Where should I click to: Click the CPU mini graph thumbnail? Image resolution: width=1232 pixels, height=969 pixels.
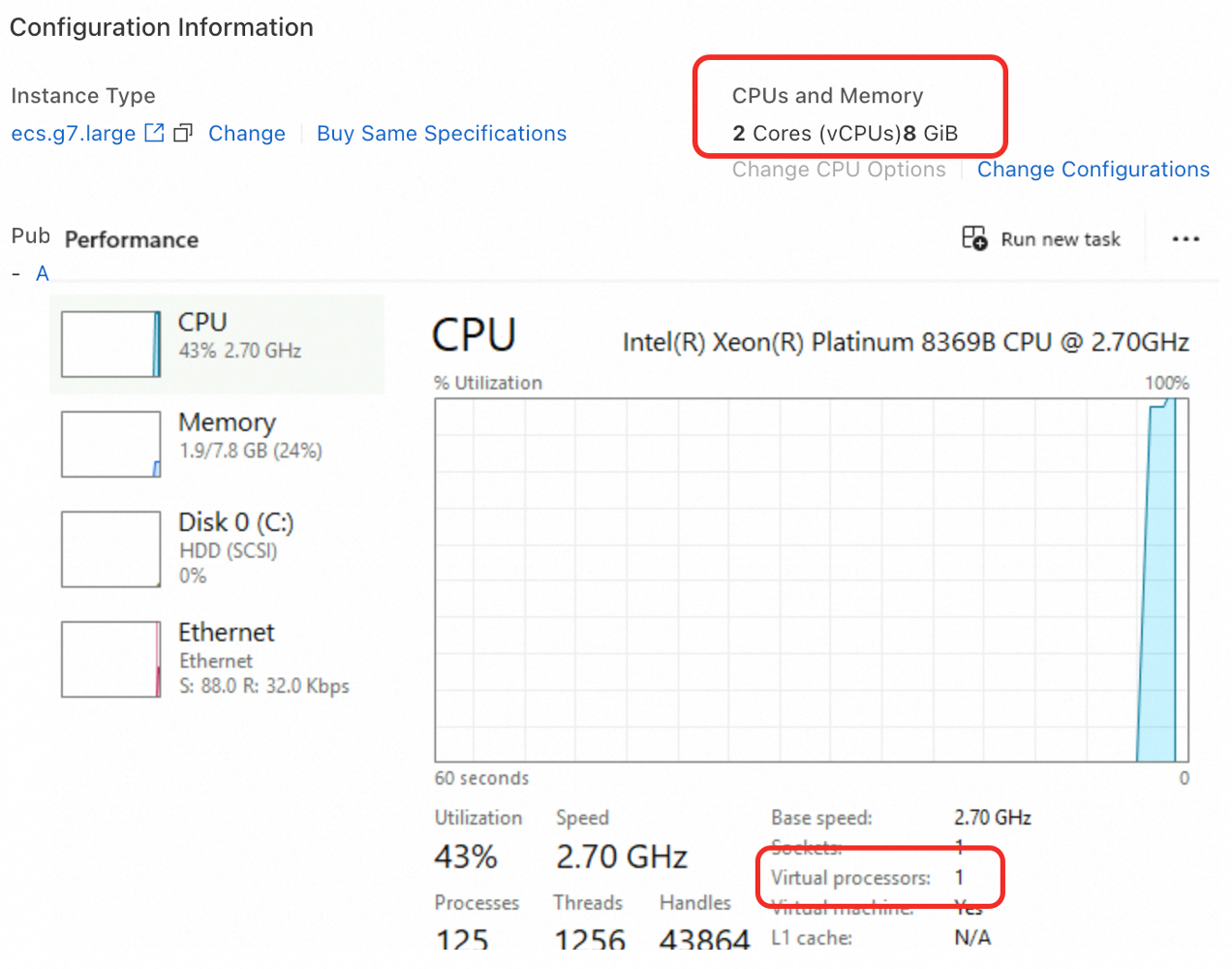110,344
